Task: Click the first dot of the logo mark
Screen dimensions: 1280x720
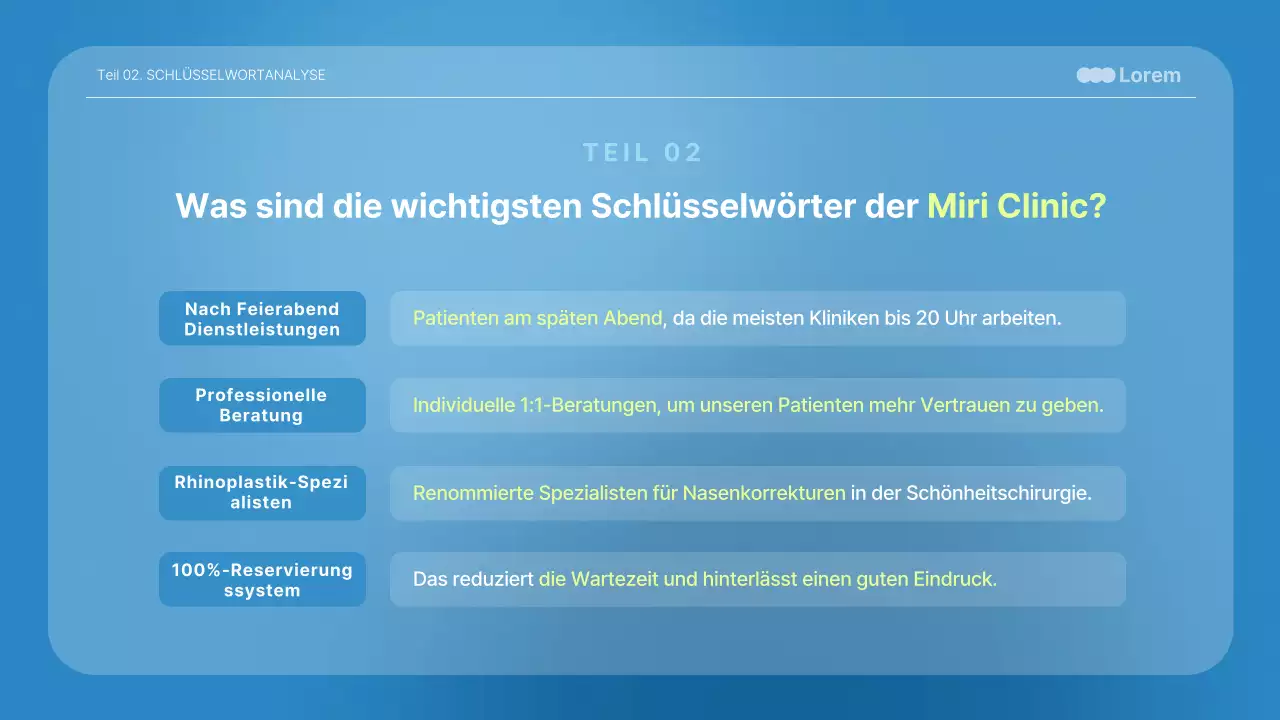Action: [x=1083, y=75]
